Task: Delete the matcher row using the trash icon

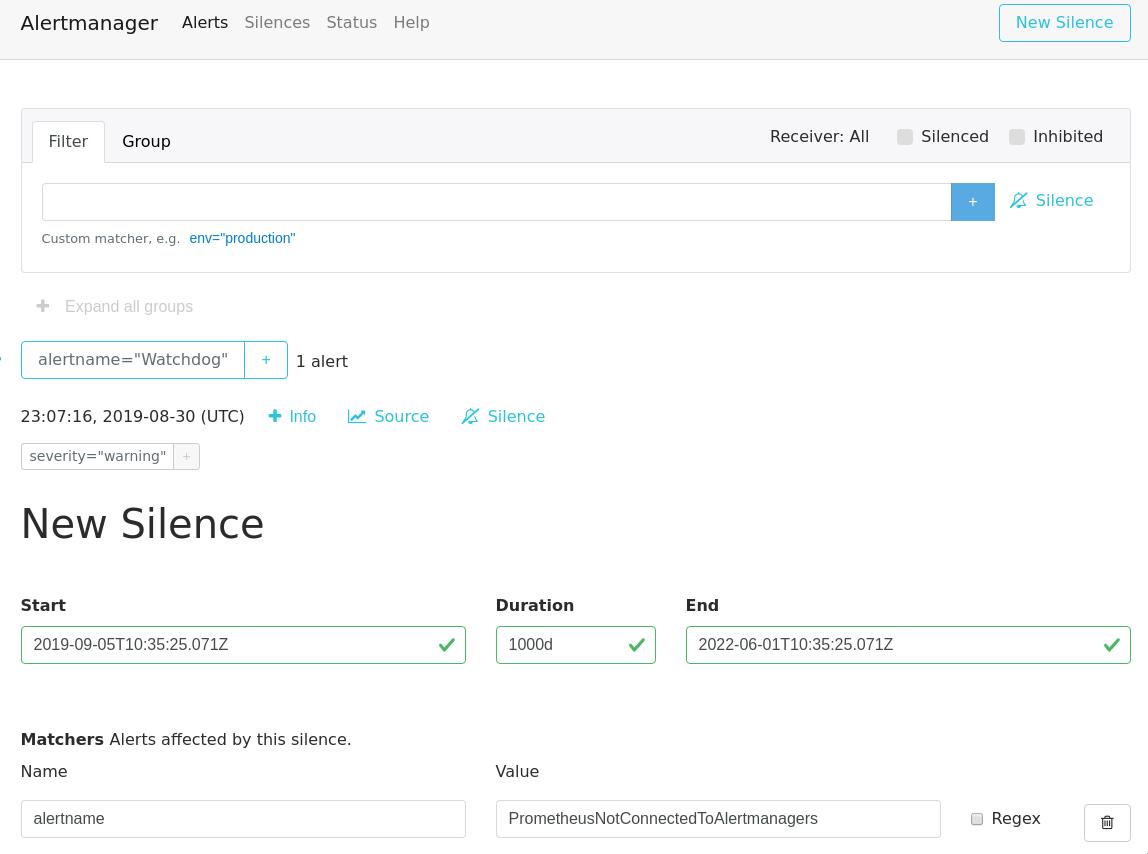Action: (x=1107, y=822)
